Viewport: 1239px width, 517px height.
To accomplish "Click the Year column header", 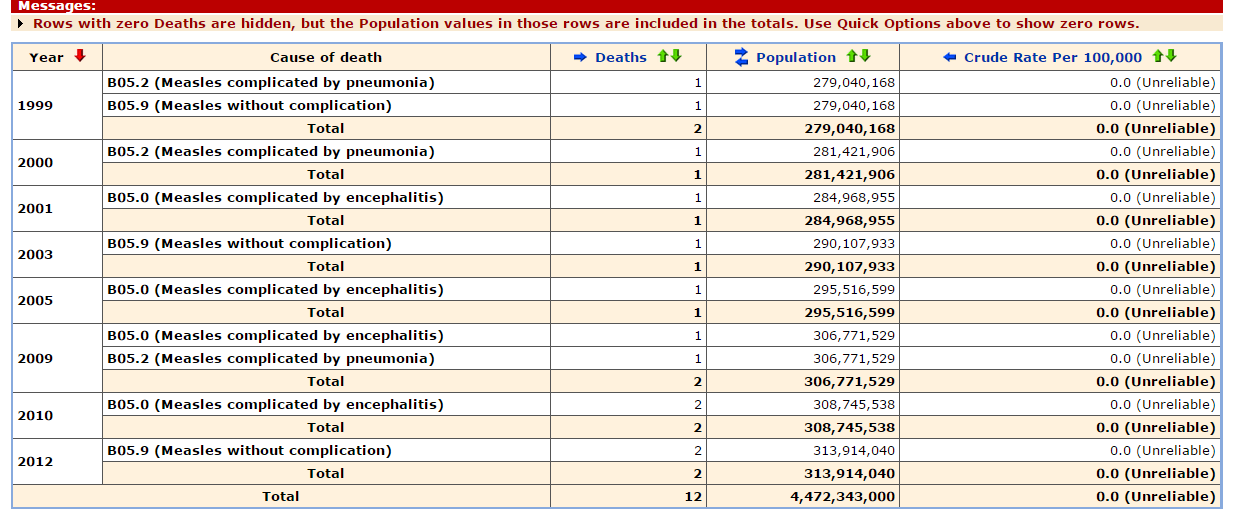I will [46, 57].
